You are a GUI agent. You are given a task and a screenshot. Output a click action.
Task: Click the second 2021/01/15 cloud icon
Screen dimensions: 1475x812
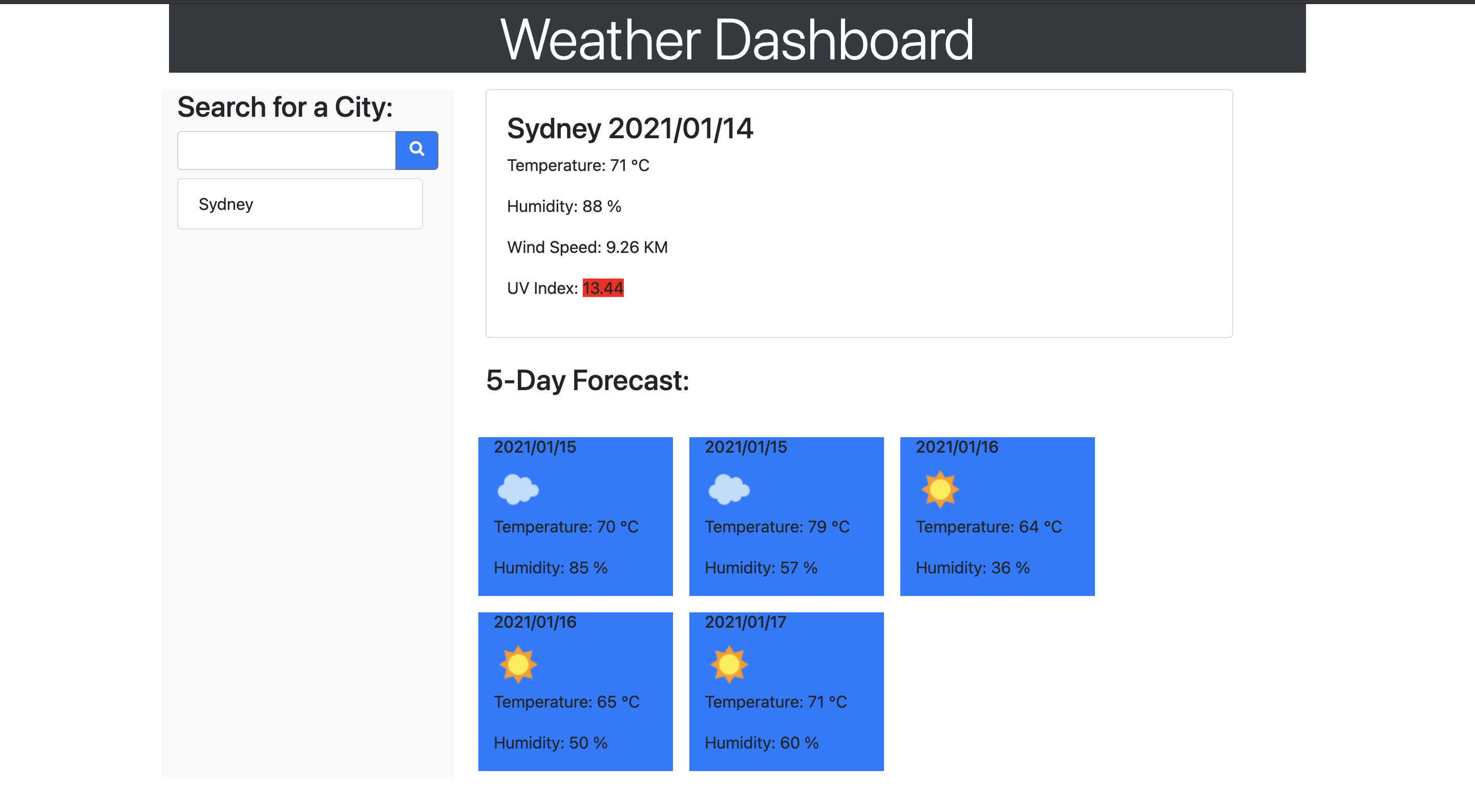click(x=728, y=489)
